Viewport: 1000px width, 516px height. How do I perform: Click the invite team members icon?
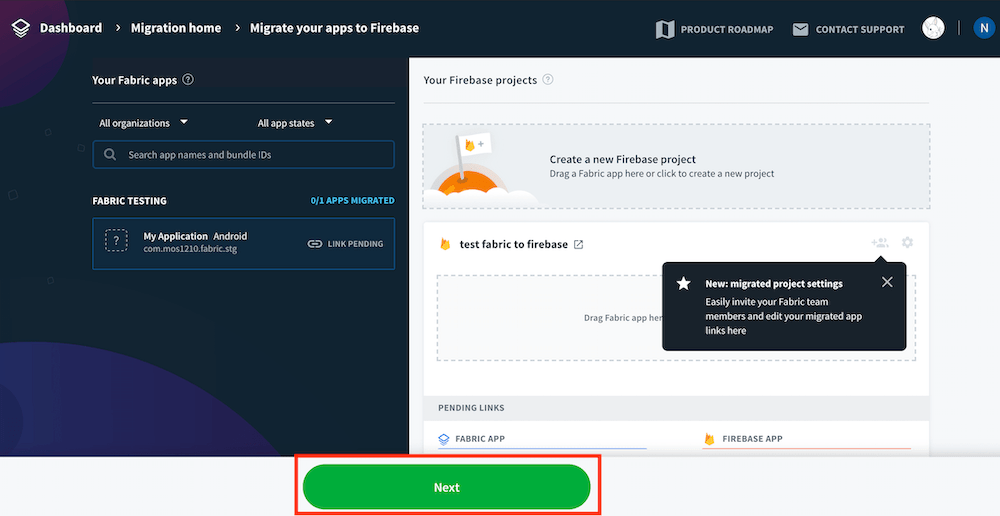[880, 242]
